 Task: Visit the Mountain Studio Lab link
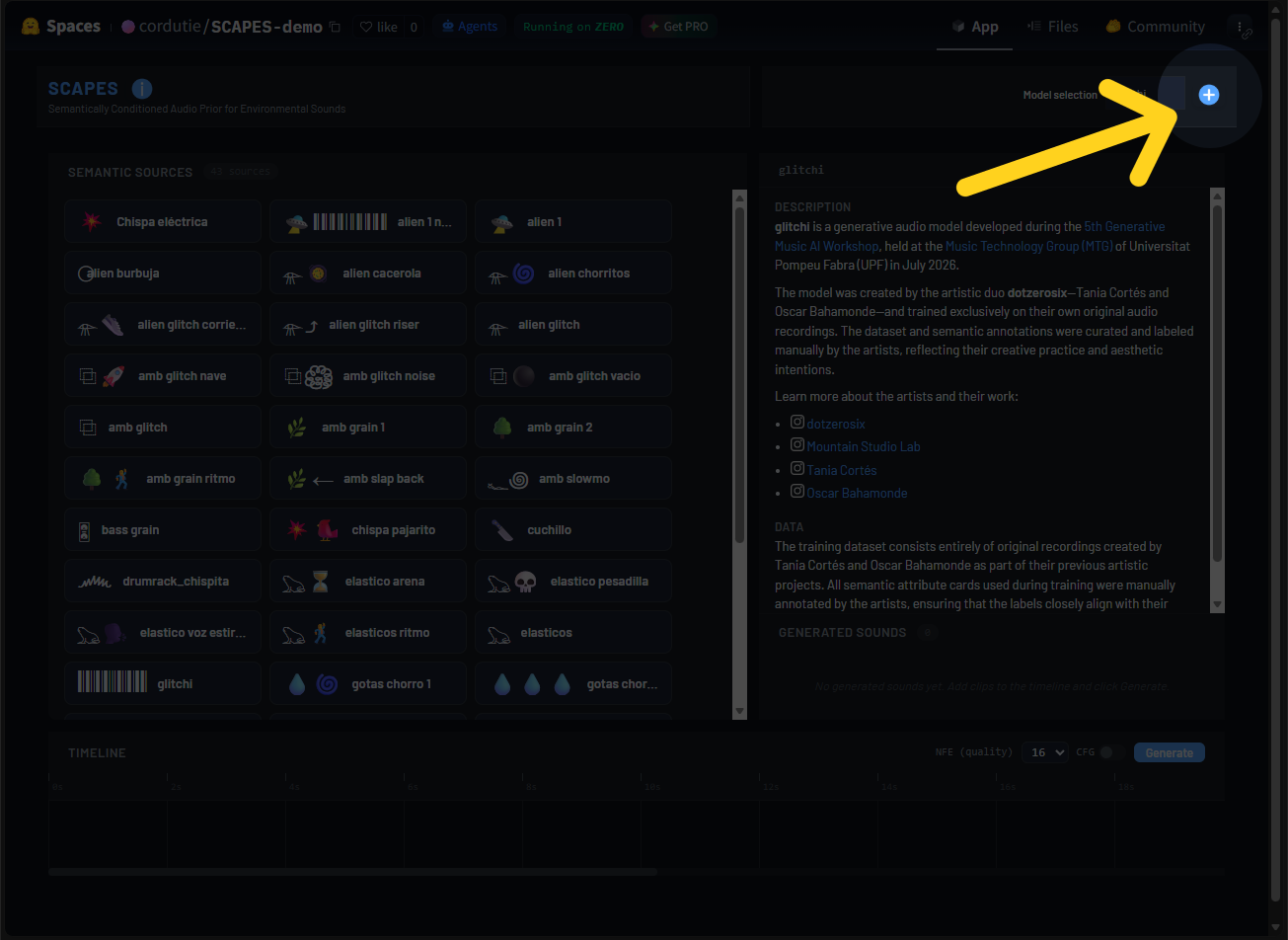tap(864, 447)
